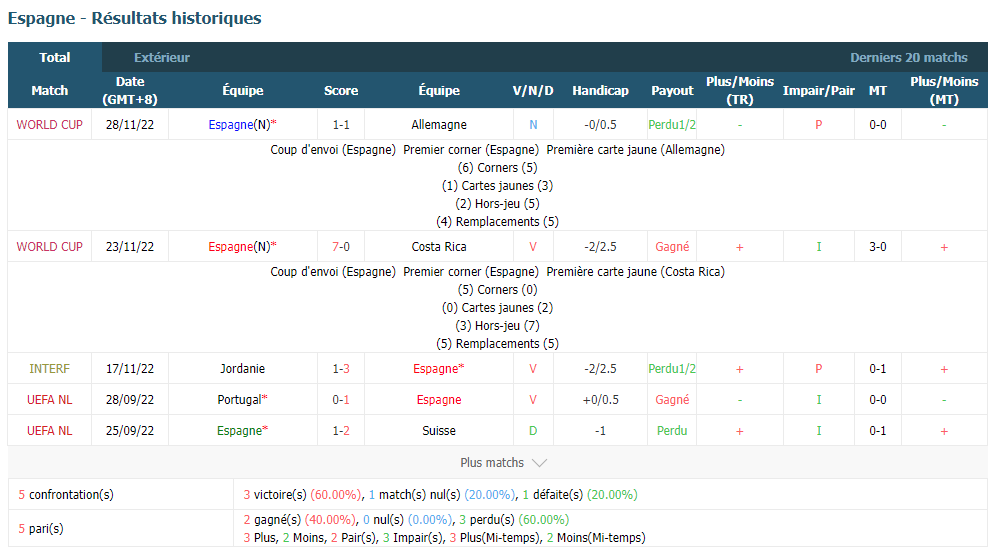Click the 0-1 score against Portugal
The width and height of the screenshot is (997, 556).
pyautogui.click(x=341, y=400)
